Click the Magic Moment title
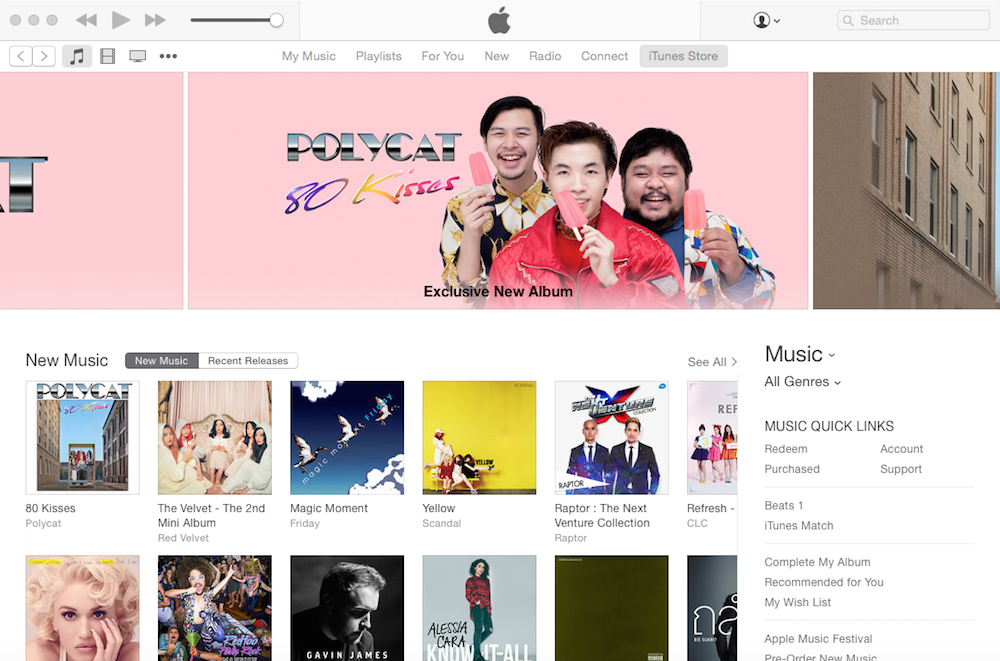 pos(329,509)
